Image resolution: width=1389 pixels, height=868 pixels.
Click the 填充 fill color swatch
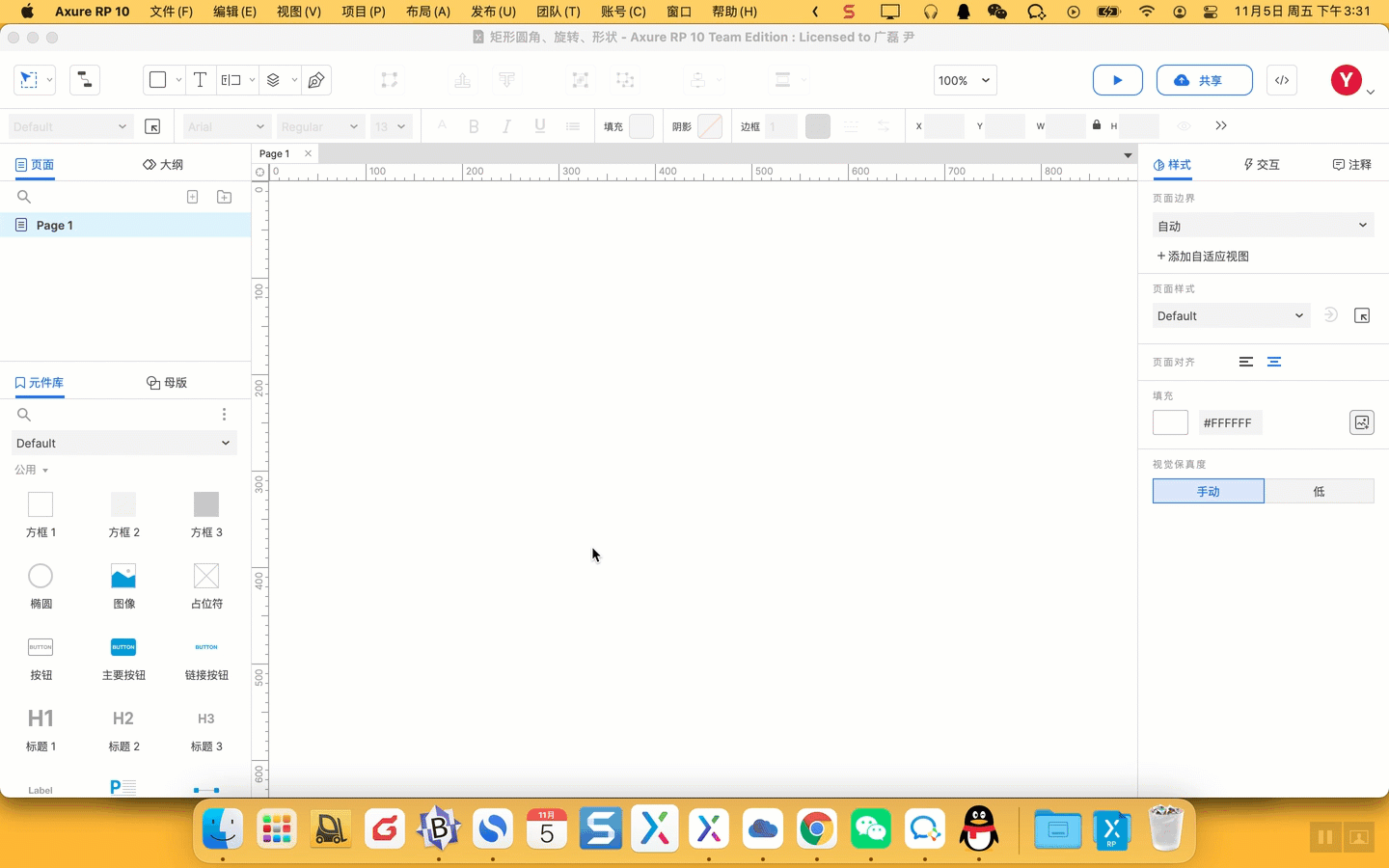pos(641,126)
